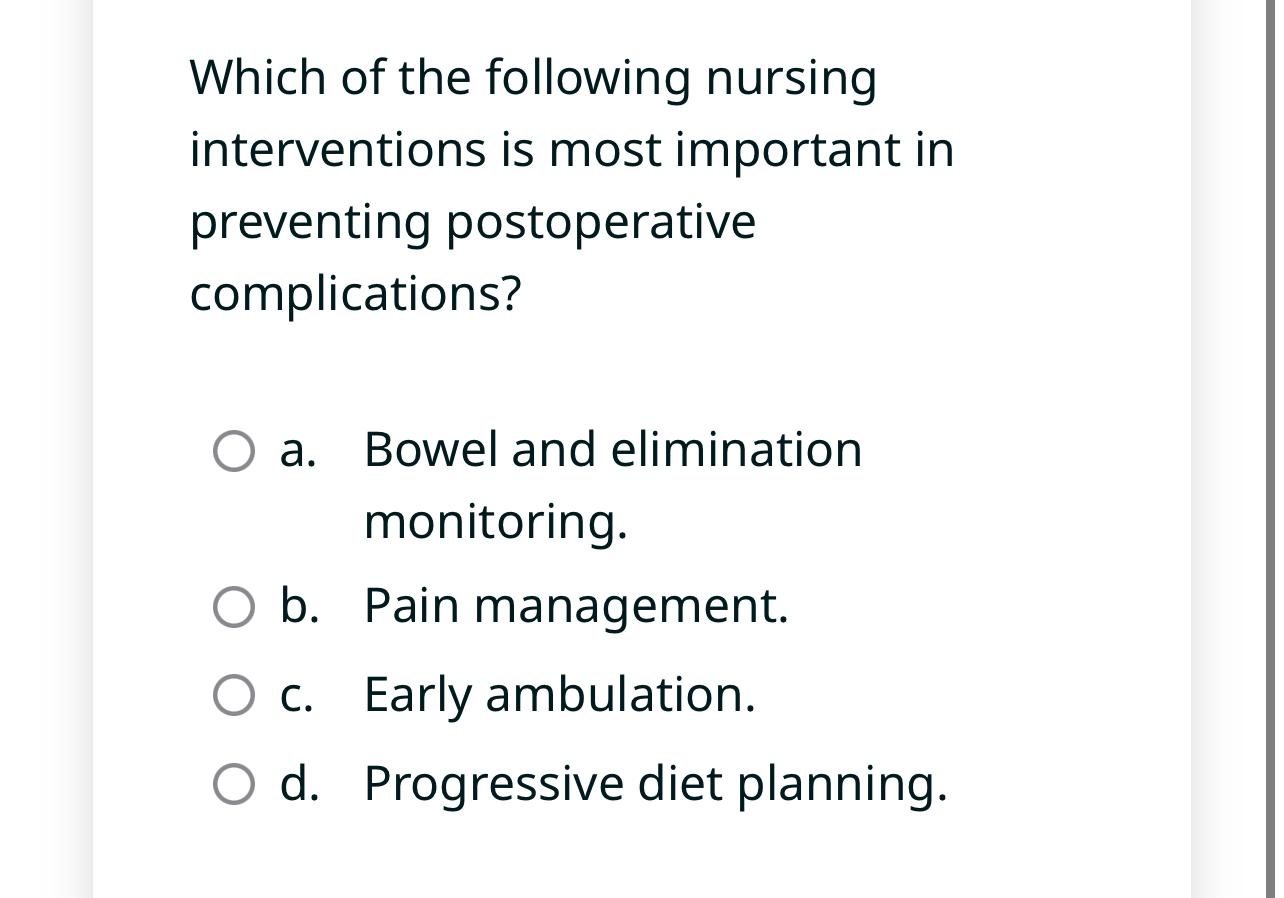Click the word 'complications?' in the question
This screenshot has width=1284, height=898.
355,294
